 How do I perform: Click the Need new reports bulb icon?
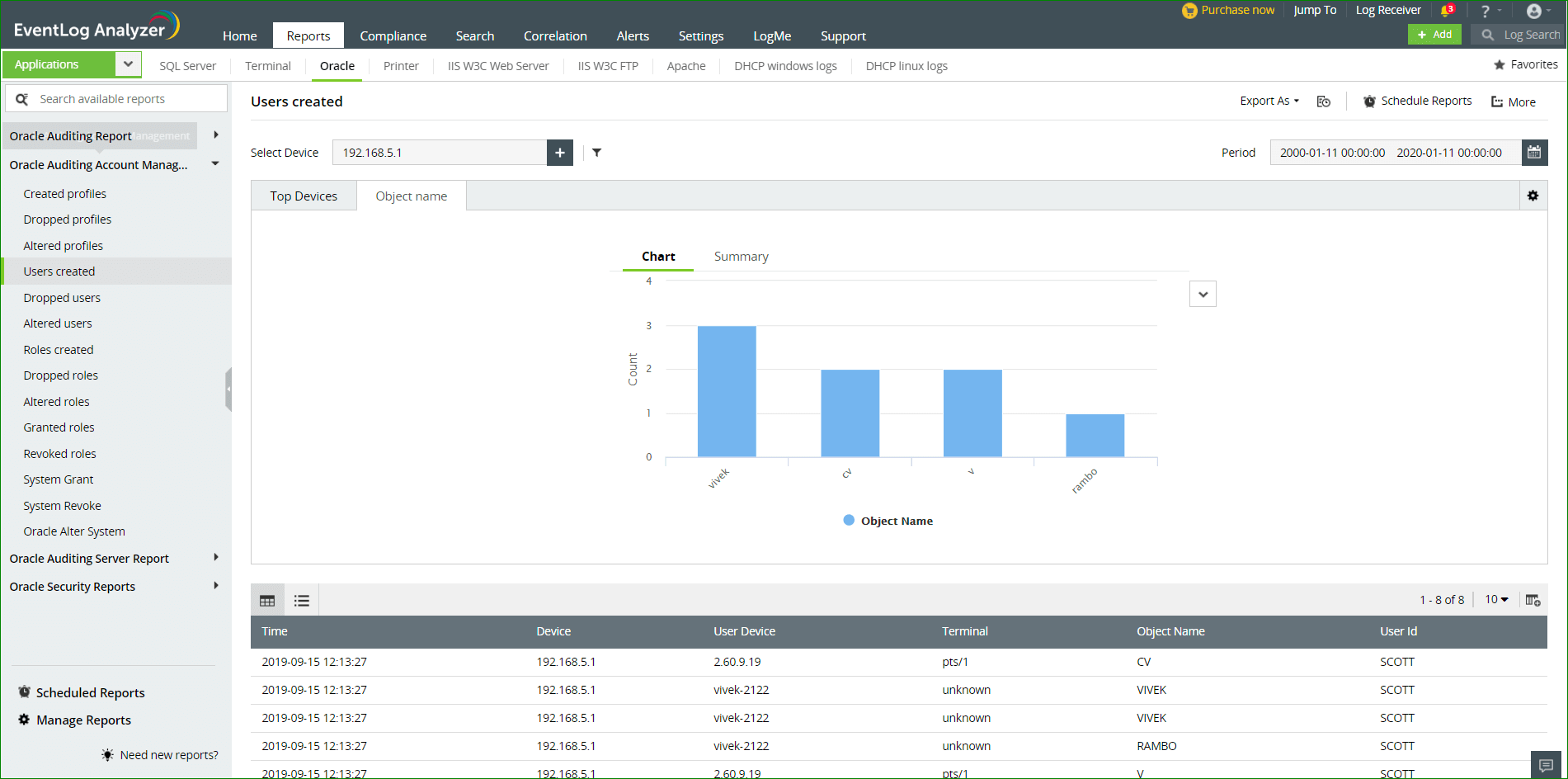(107, 755)
